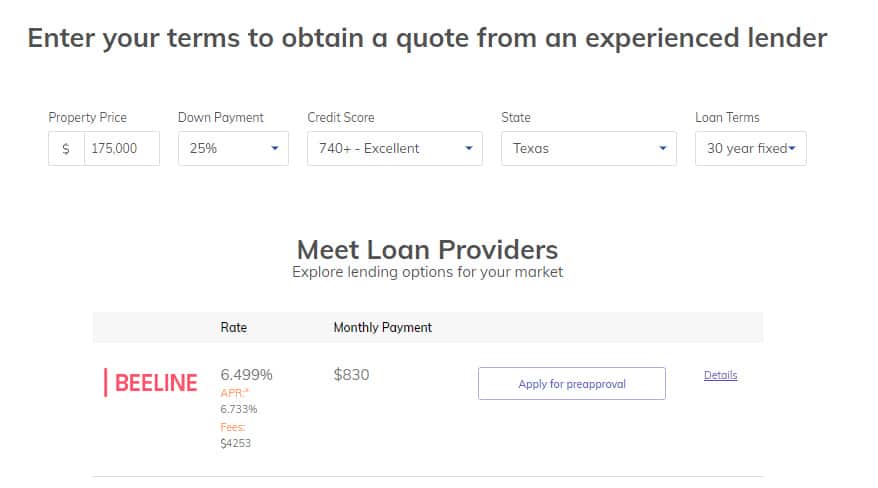Open the State dropdown showing Texas
Viewport: 878px width, 488px height.
[x=589, y=148]
